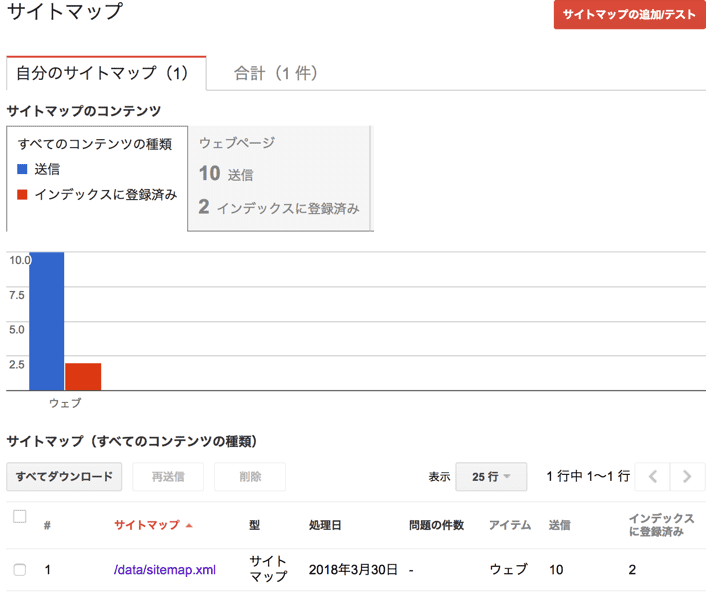Click 問題の件数 column header
Viewport: 706px width, 594px height.
[x=436, y=525]
